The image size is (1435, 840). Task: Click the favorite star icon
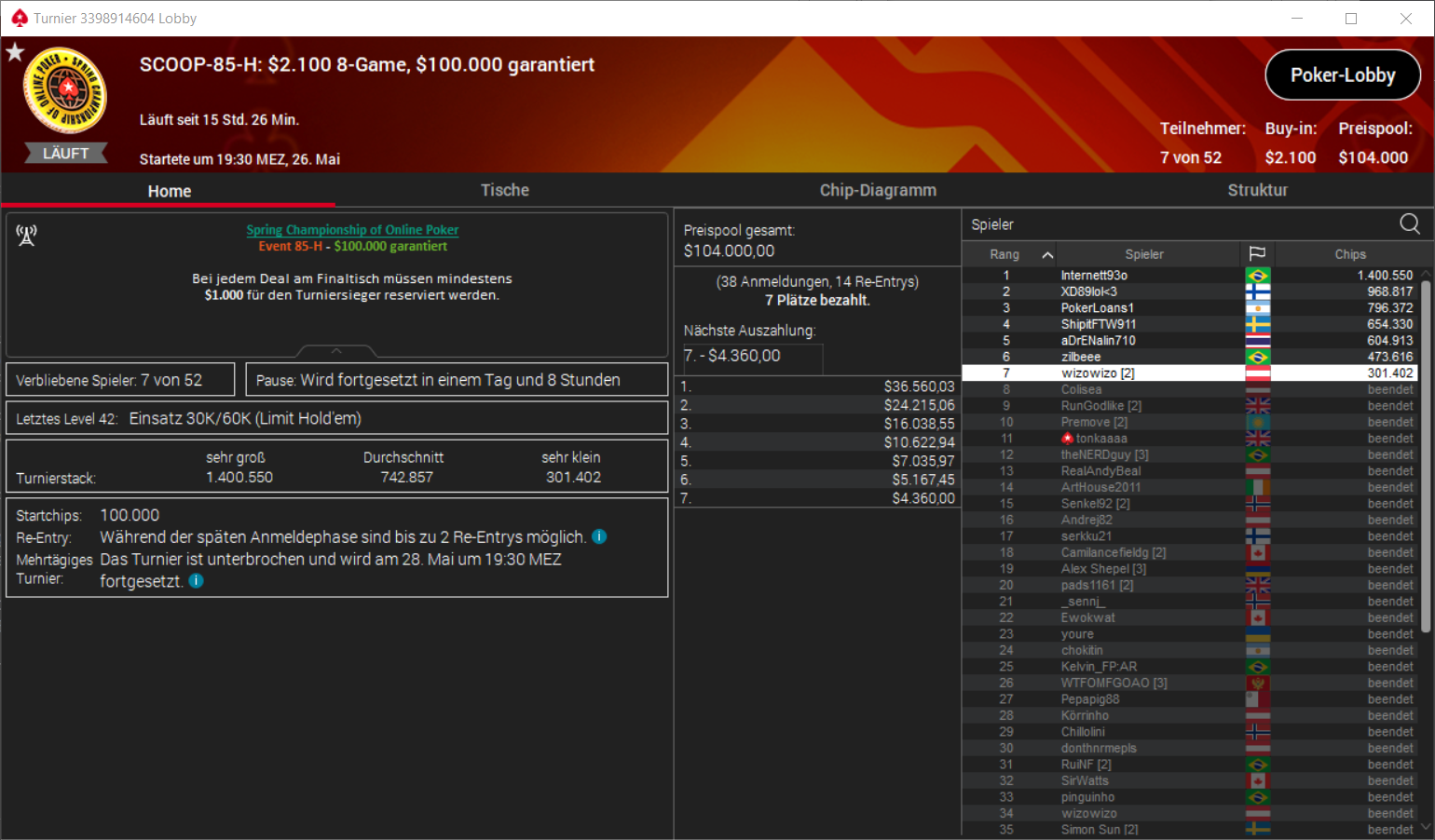[15, 52]
